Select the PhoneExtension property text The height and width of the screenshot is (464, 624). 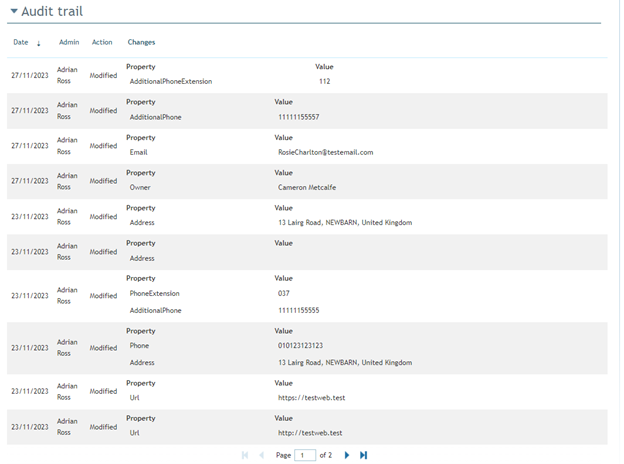tap(154, 293)
